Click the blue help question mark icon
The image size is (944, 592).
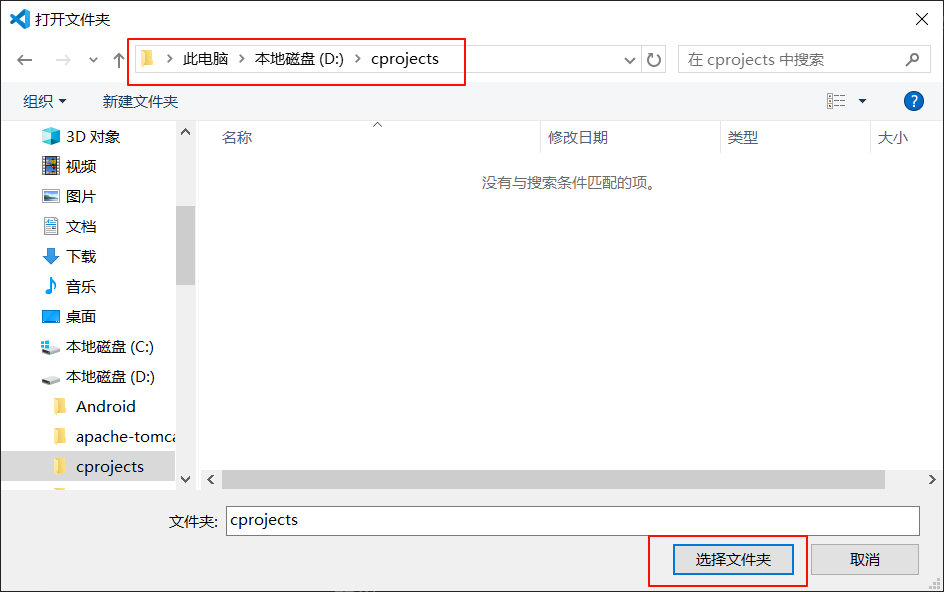(913, 100)
